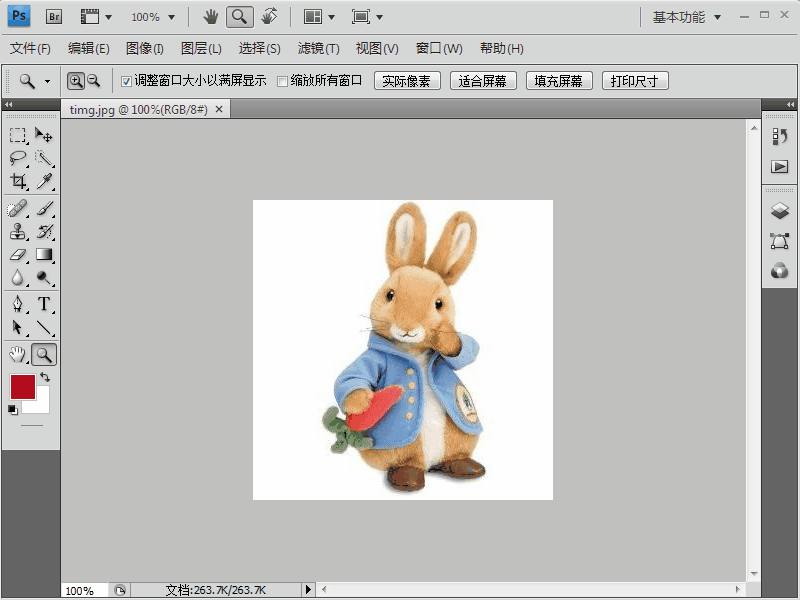Select the Gradient tool
This screenshot has width=800, height=600.
(44, 255)
